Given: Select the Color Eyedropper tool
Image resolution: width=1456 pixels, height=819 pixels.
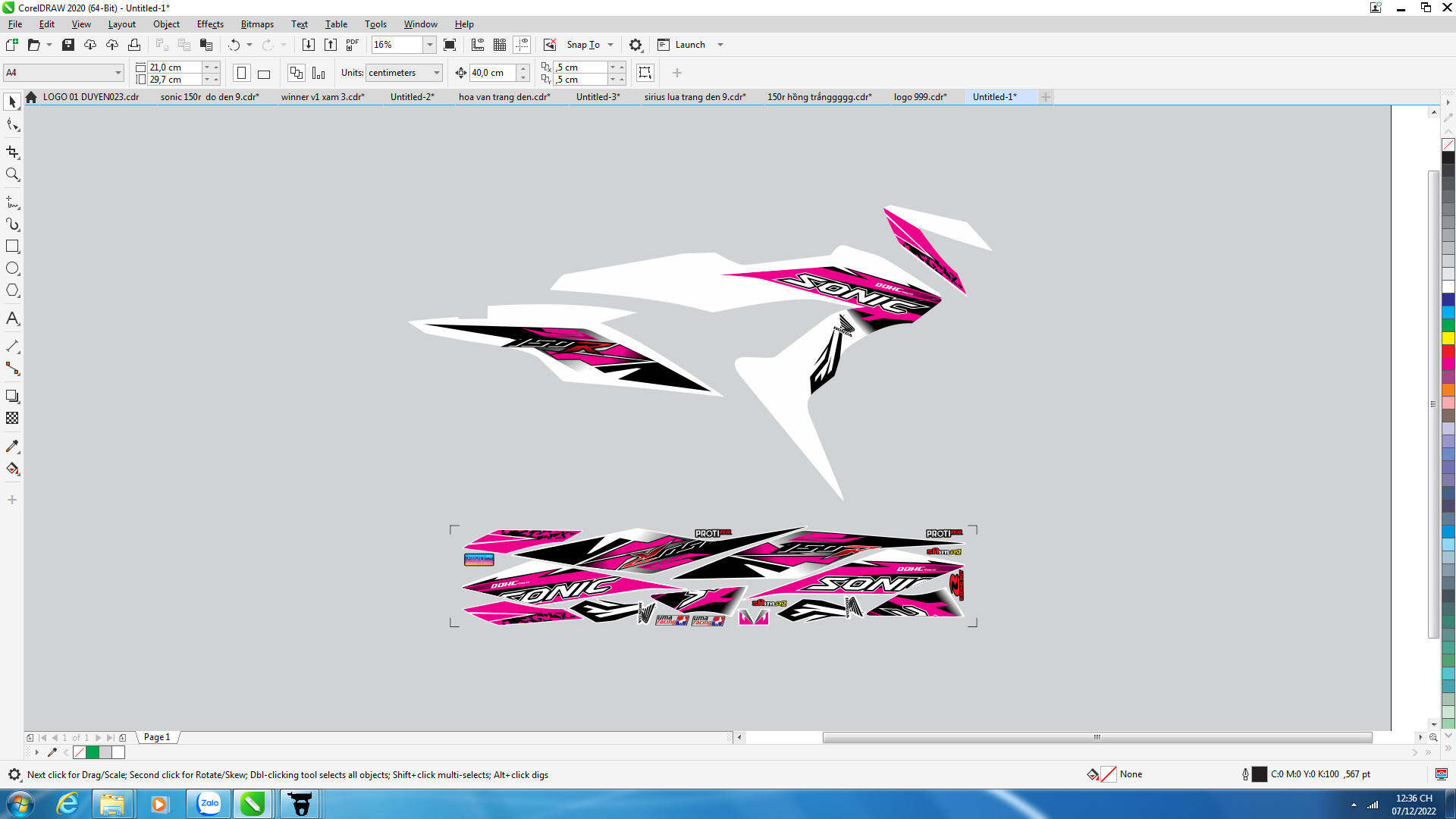Looking at the screenshot, I should [12, 447].
